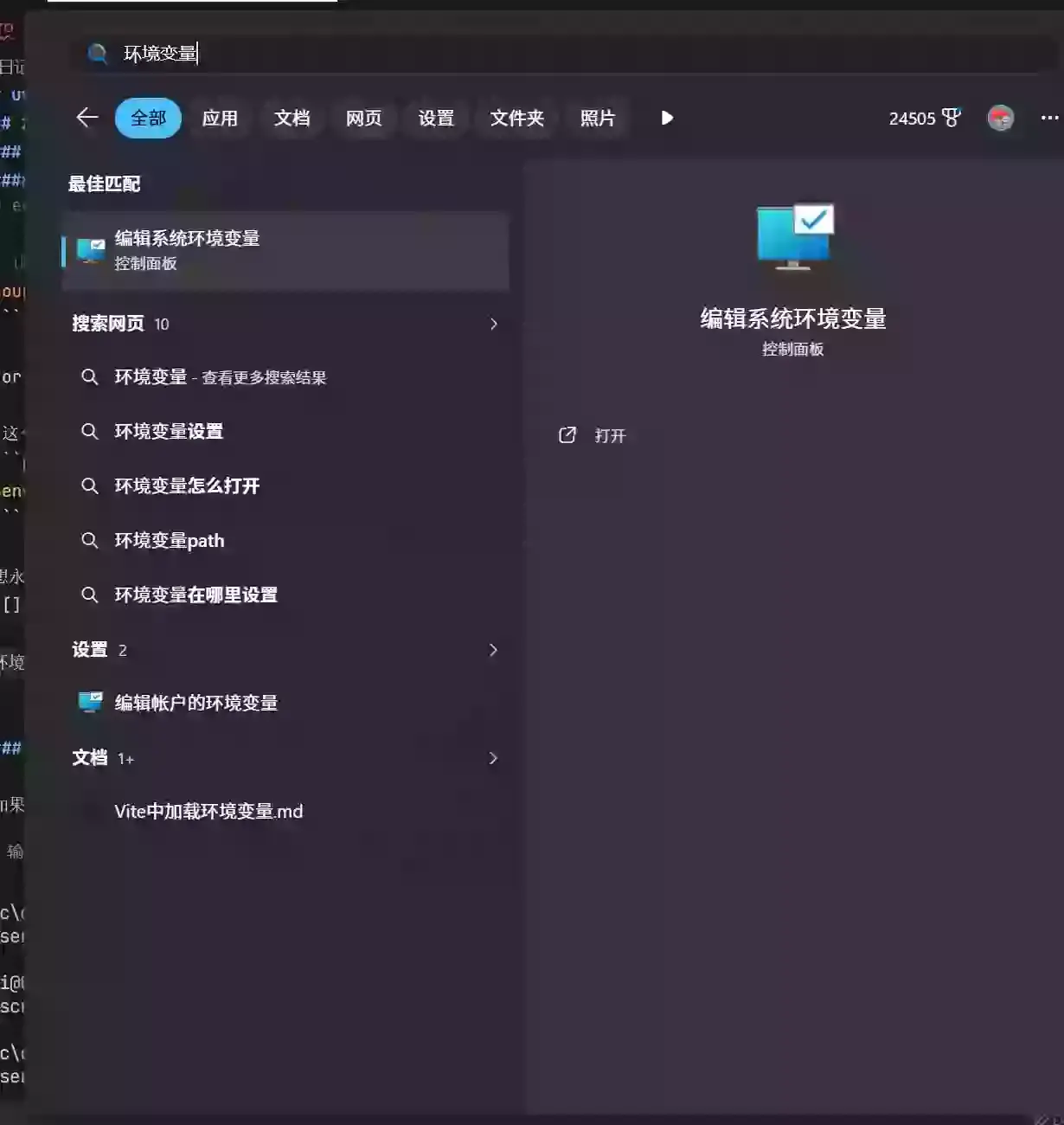The height and width of the screenshot is (1125, 1064).
Task: Open best match 编辑系统环境变量 result
Action: [285, 250]
